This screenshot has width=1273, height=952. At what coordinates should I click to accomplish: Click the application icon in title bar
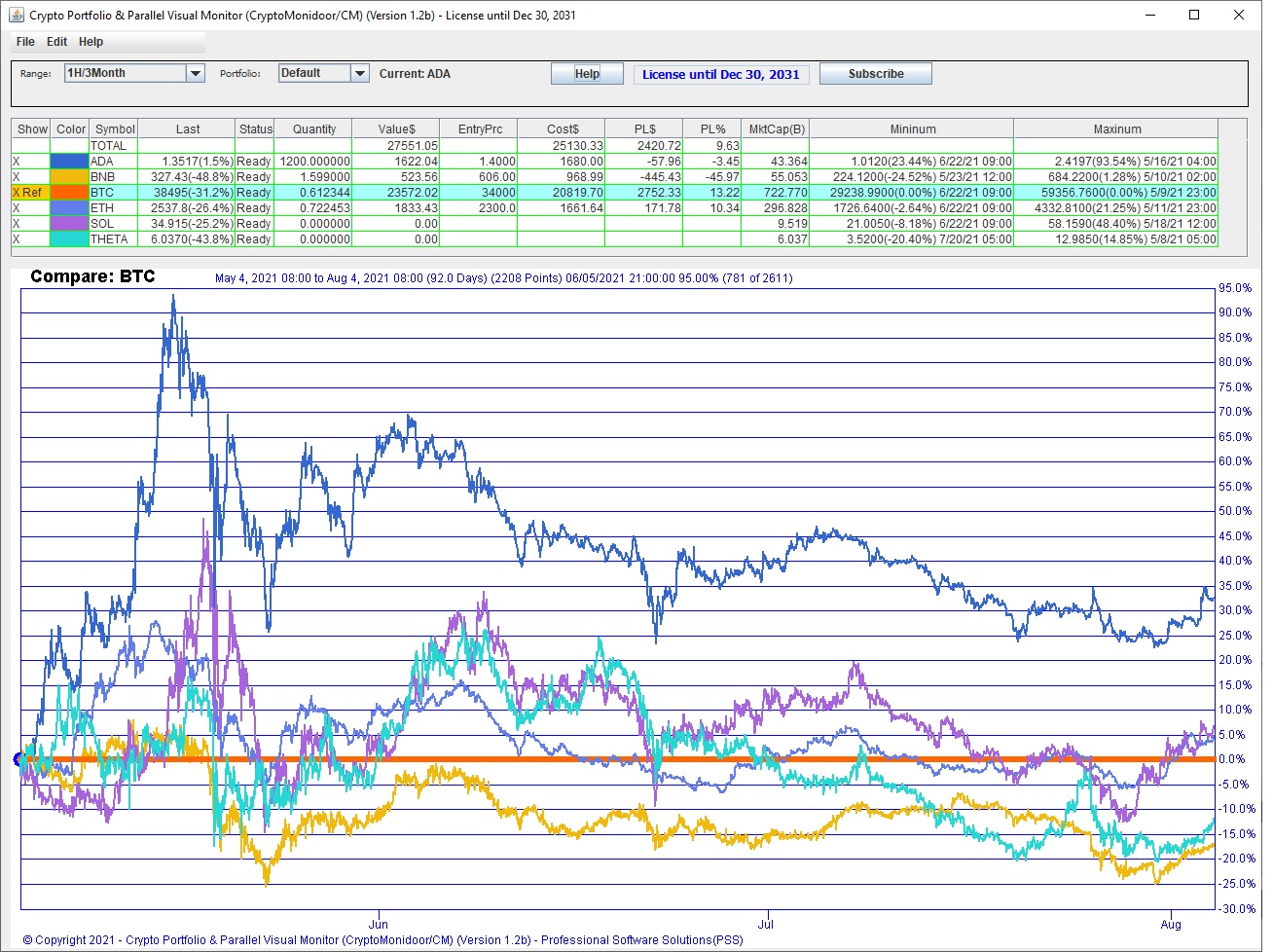click(16, 15)
